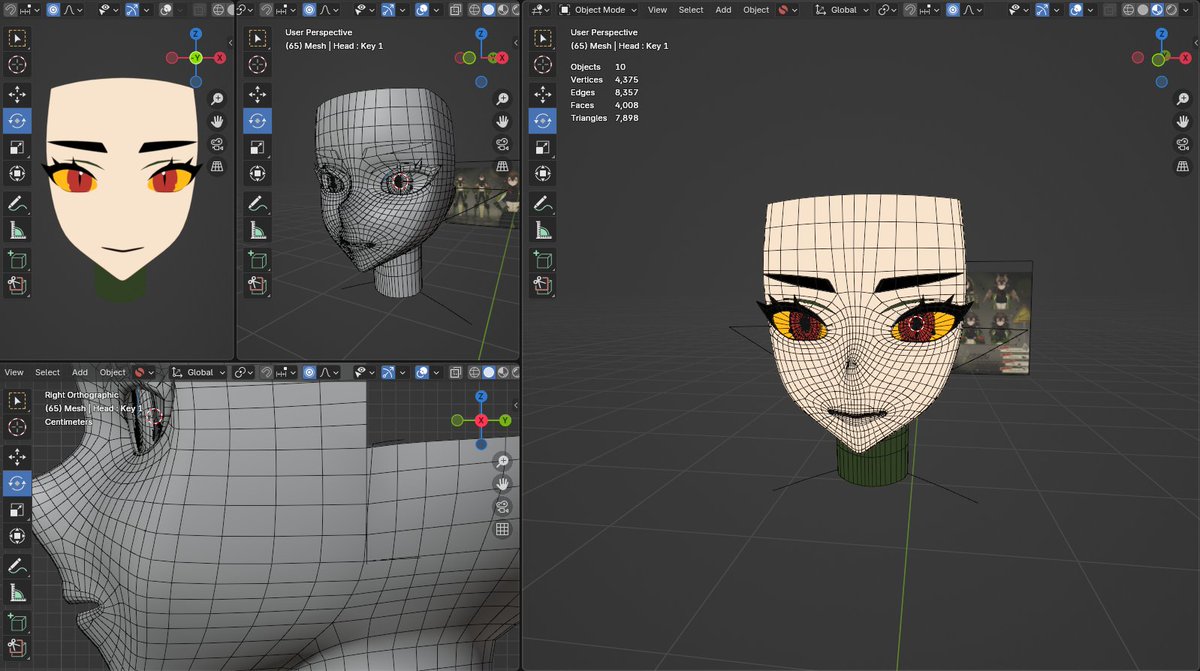Select the Scale tool in the main viewport toolbar
The image size is (1200, 671).
pos(541,146)
